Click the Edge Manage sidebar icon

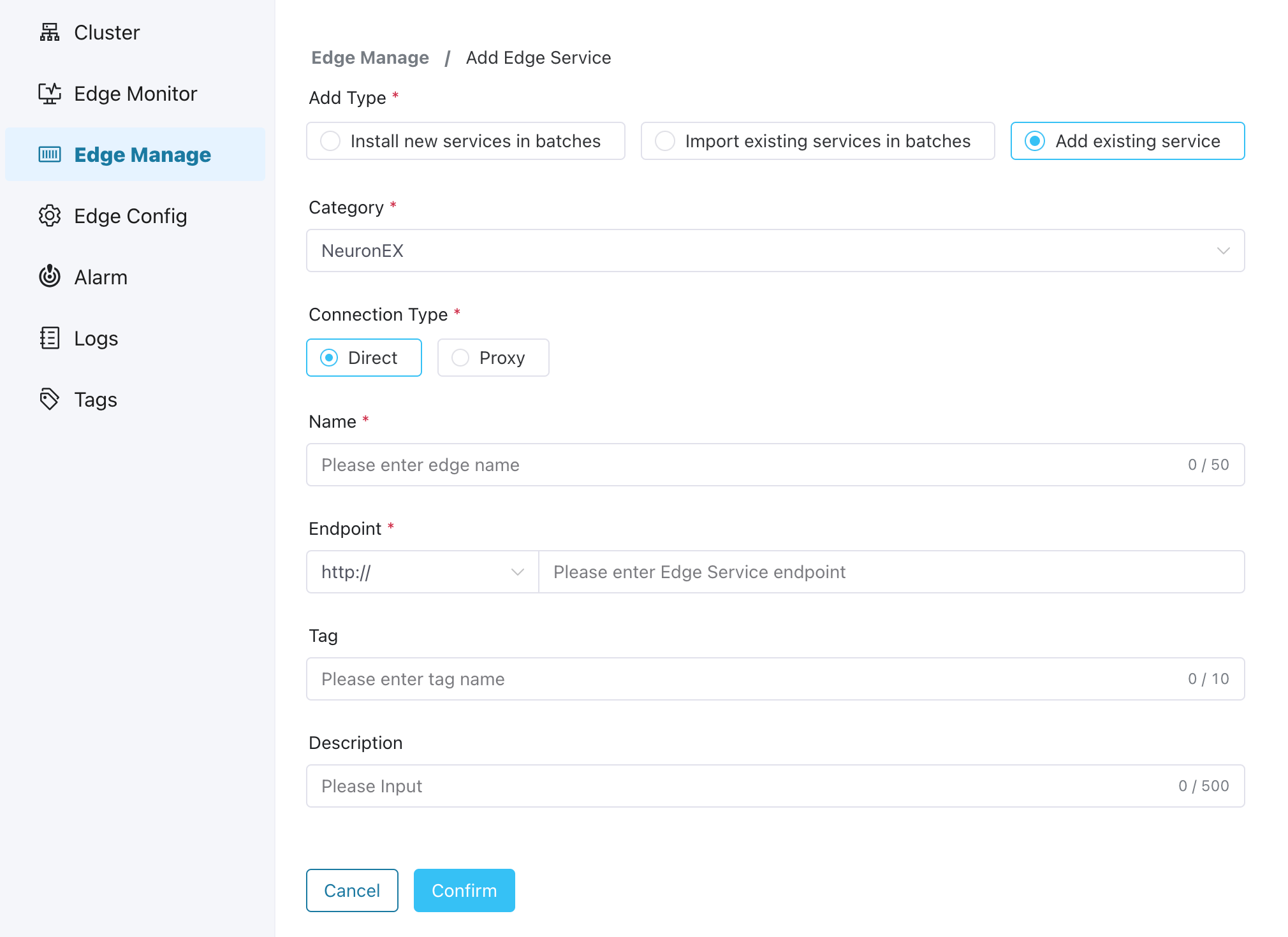point(50,154)
